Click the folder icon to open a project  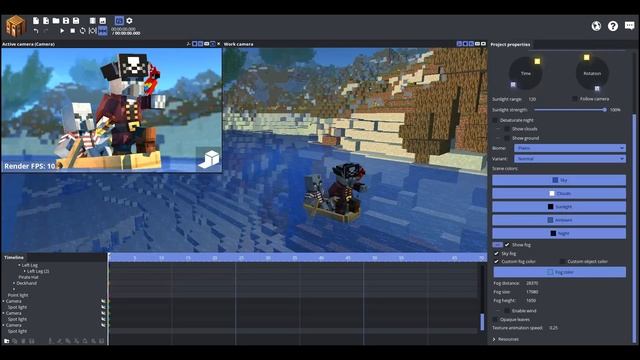coord(56,20)
